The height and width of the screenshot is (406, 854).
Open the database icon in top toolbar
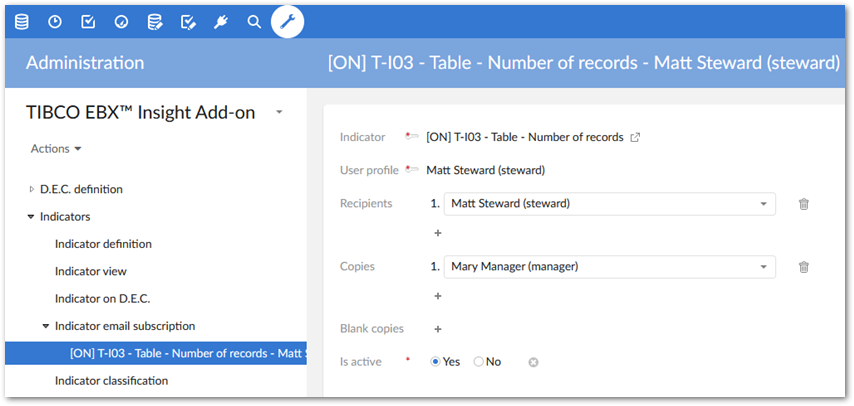click(22, 21)
